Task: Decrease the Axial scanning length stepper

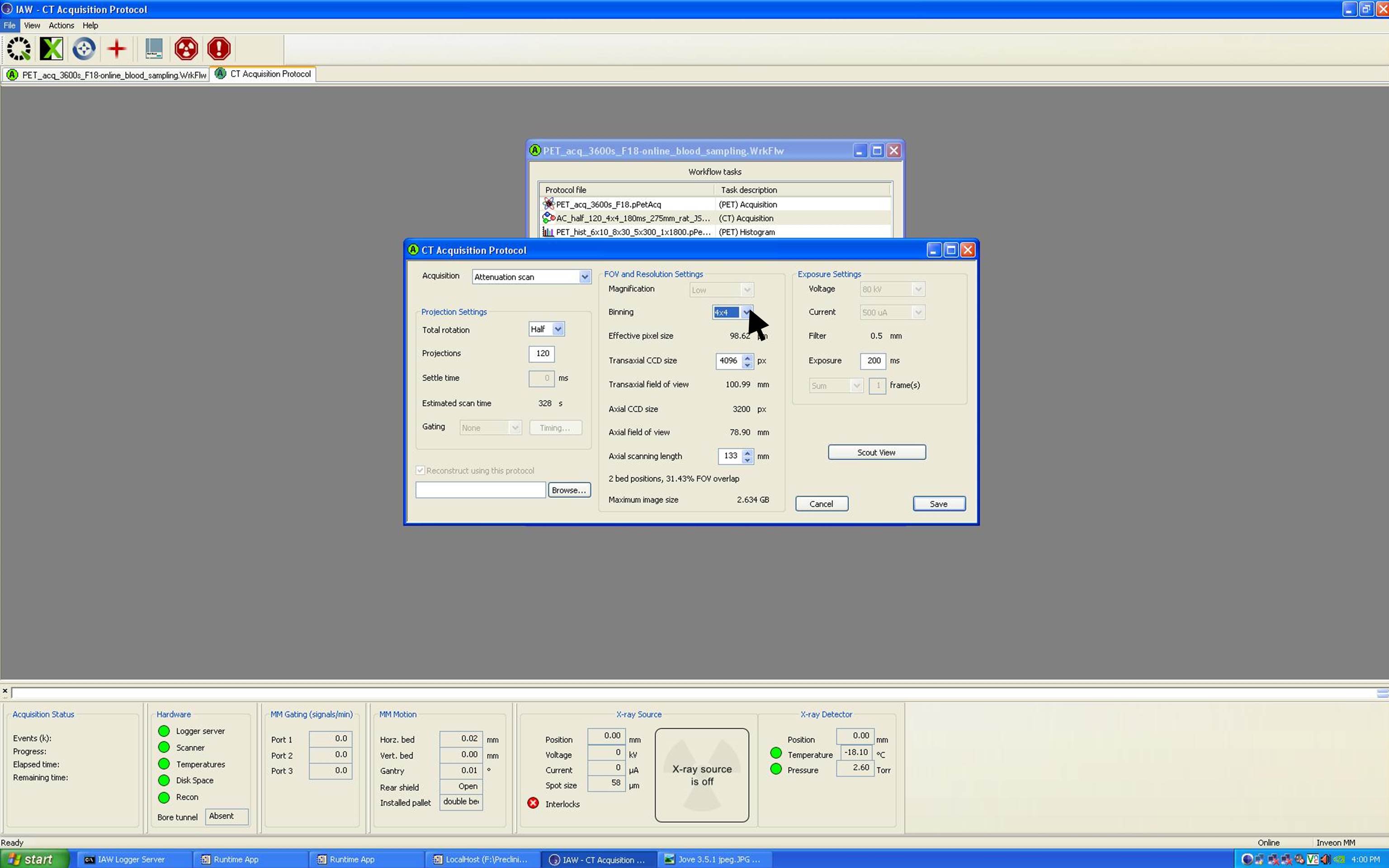Action: point(747,460)
